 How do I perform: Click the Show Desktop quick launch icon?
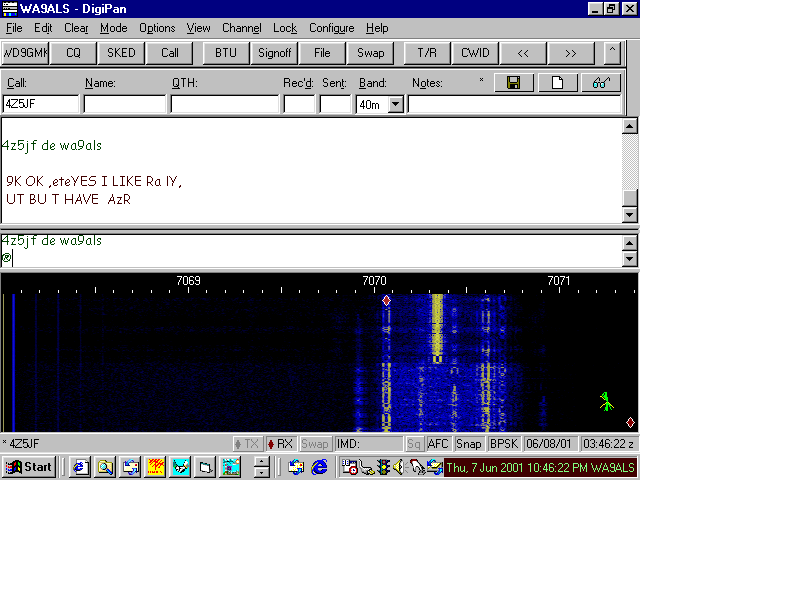click(206, 467)
